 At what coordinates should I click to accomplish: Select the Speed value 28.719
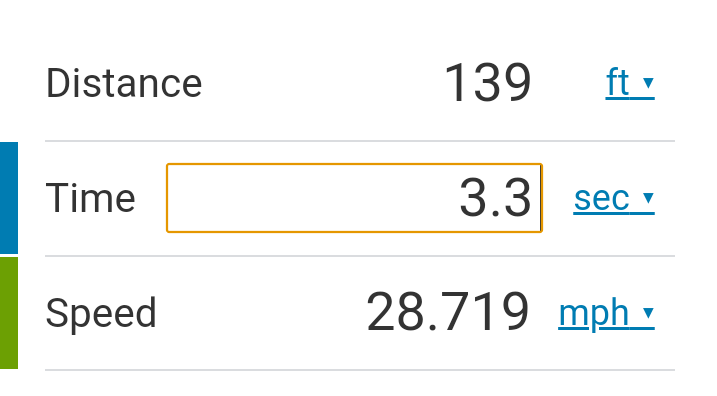(x=448, y=312)
